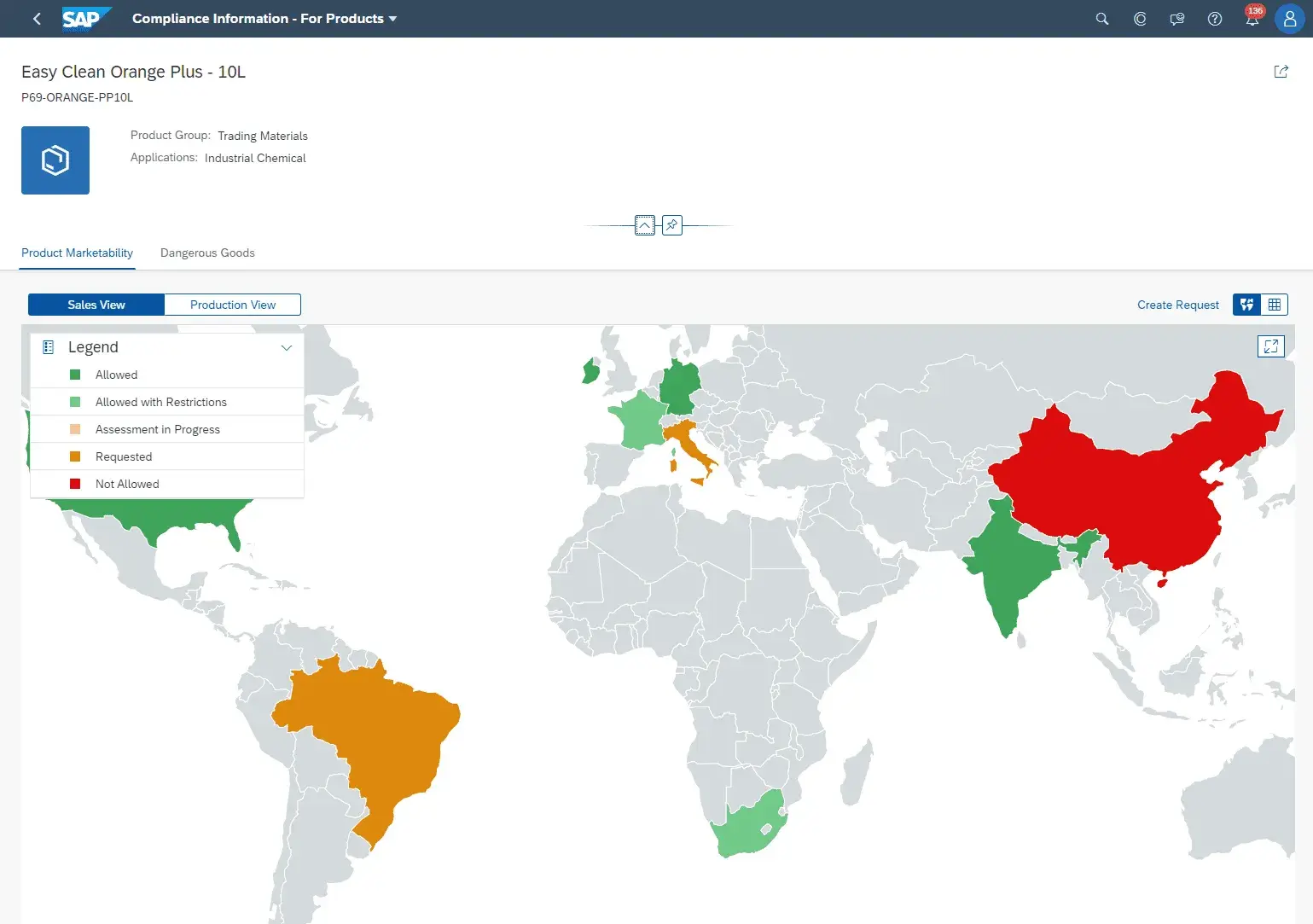Click the Create Request link
The height and width of the screenshot is (924, 1313).
point(1178,305)
